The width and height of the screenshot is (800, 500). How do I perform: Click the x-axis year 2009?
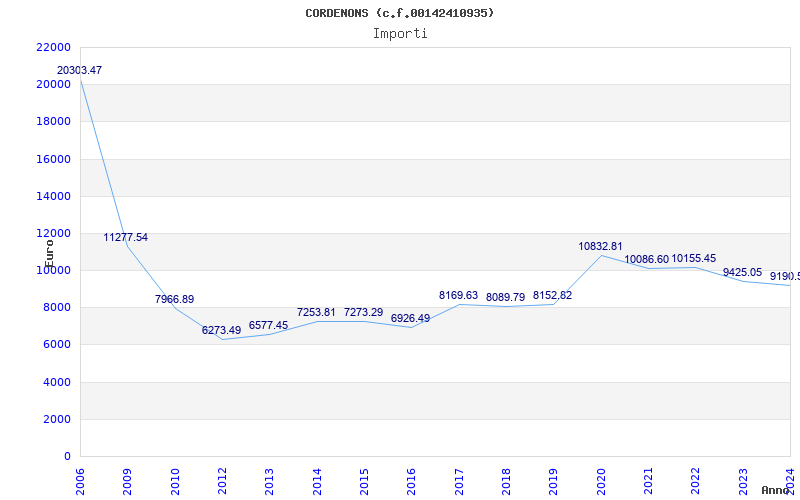[128, 482]
